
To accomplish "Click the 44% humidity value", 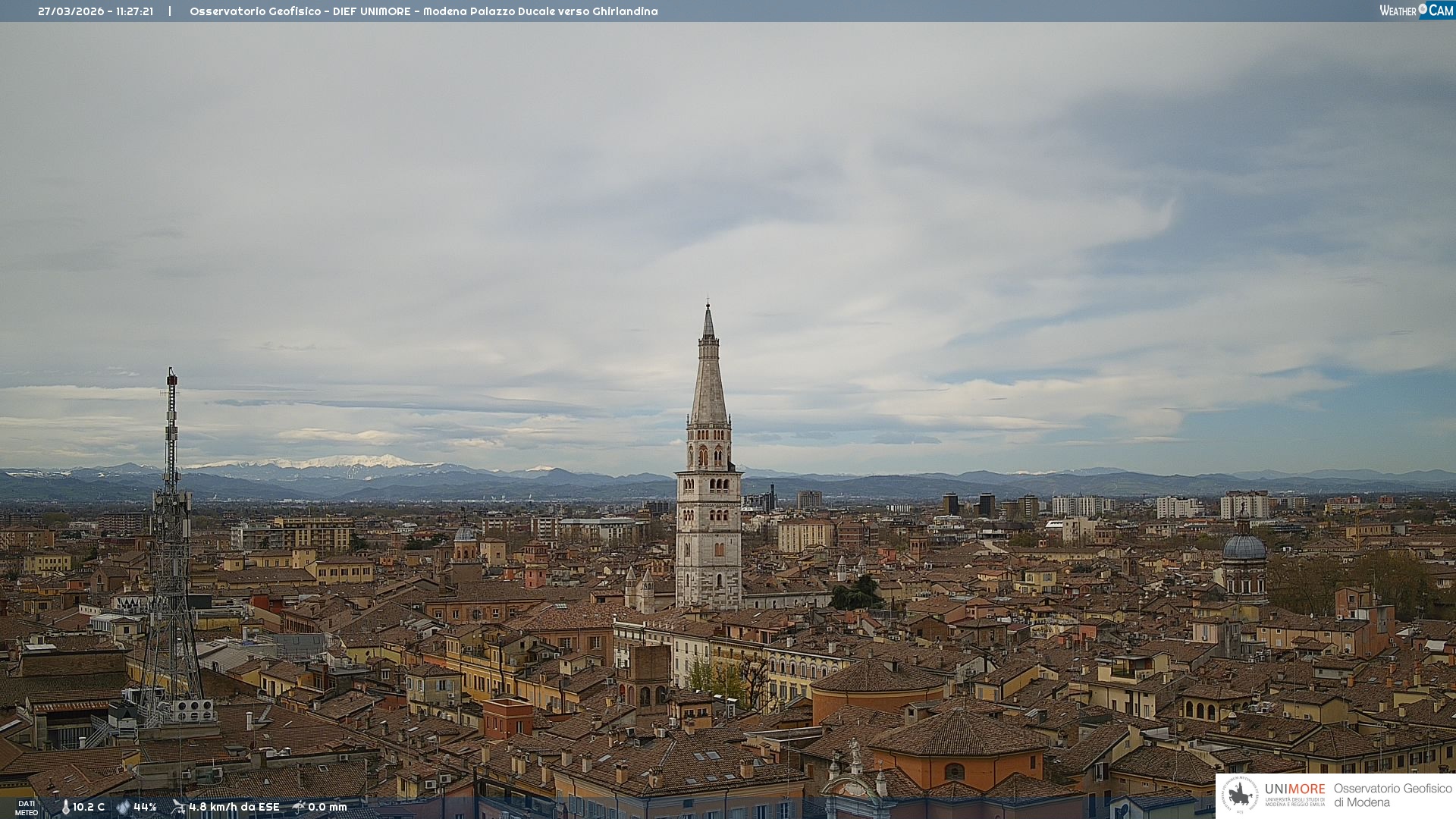I will [145, 807].
